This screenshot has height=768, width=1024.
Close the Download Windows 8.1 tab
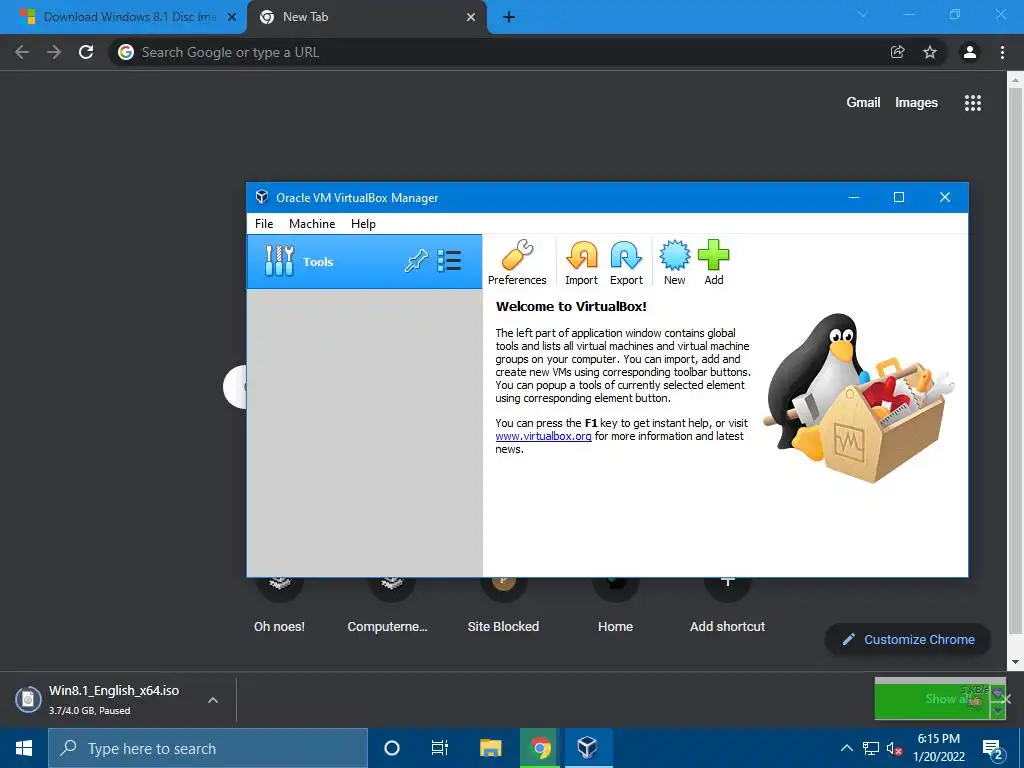(x=232, y=17)
